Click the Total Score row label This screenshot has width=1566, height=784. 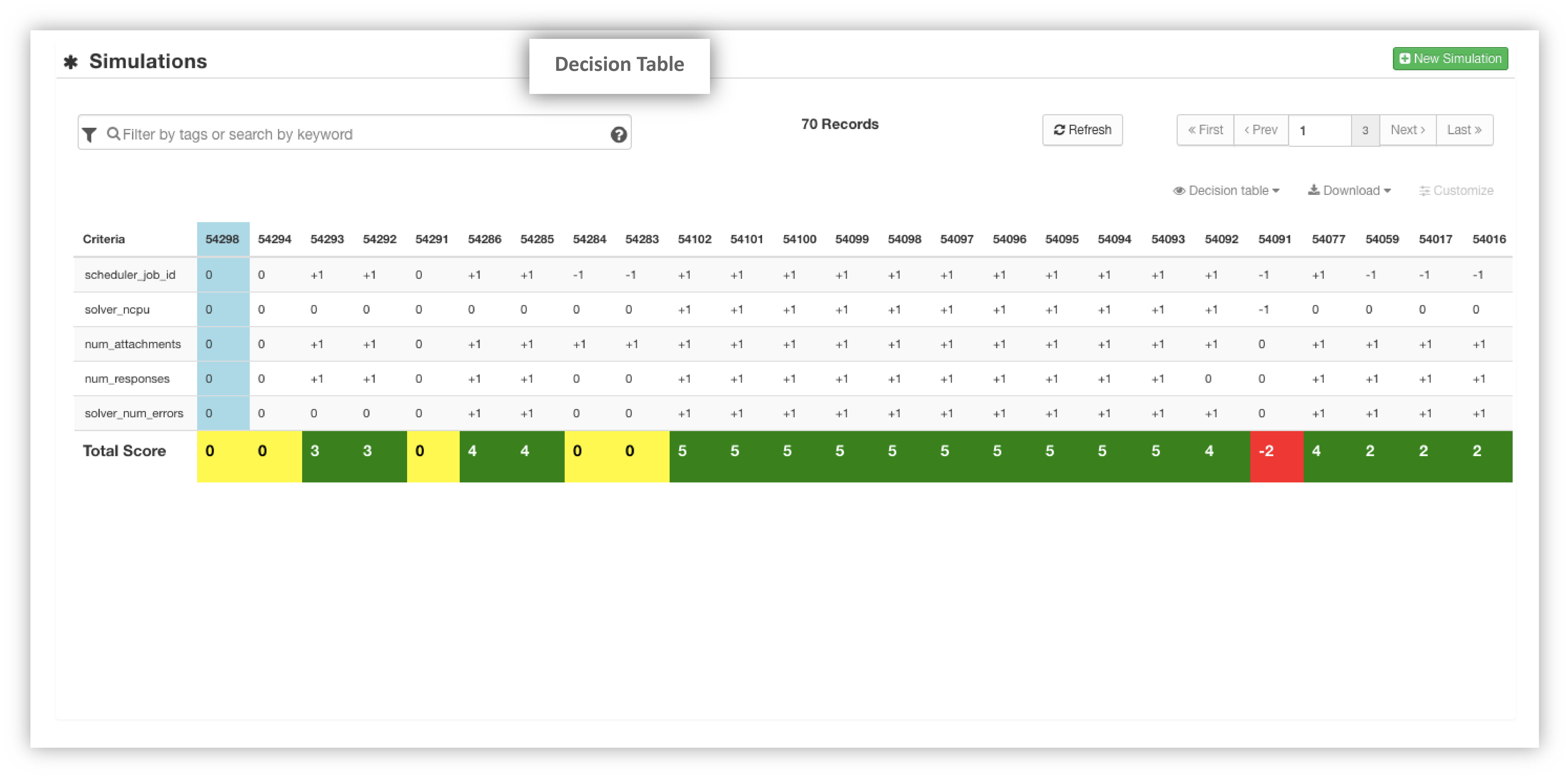124,451
